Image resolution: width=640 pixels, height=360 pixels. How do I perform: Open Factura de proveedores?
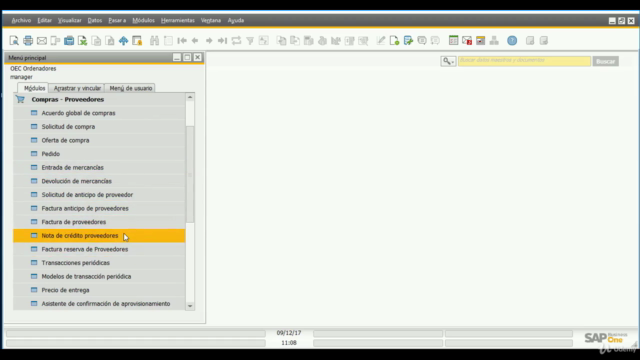click(x=99, y=222)
